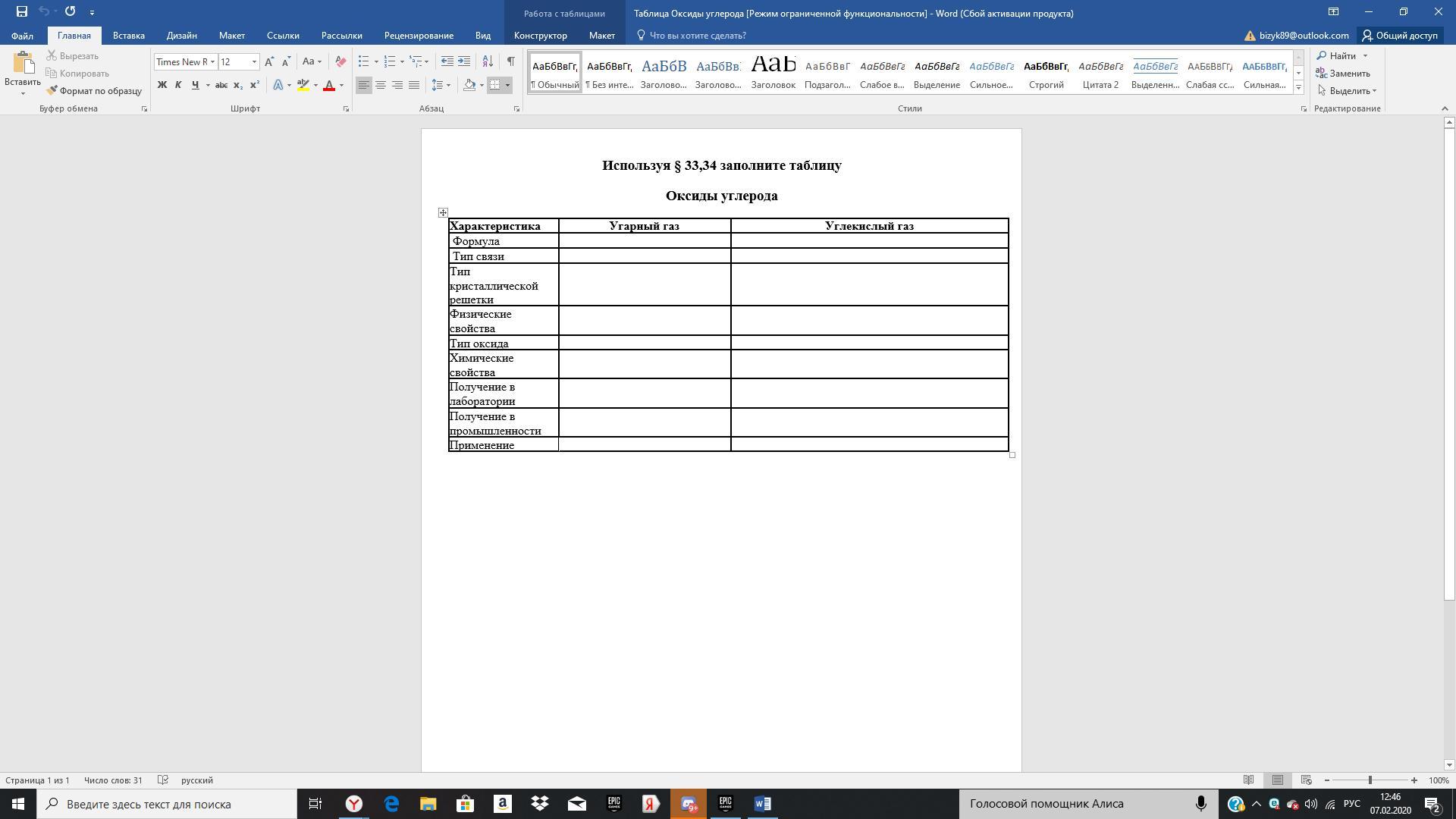Click the Save floppy disk icon

[x=22, y=11]
